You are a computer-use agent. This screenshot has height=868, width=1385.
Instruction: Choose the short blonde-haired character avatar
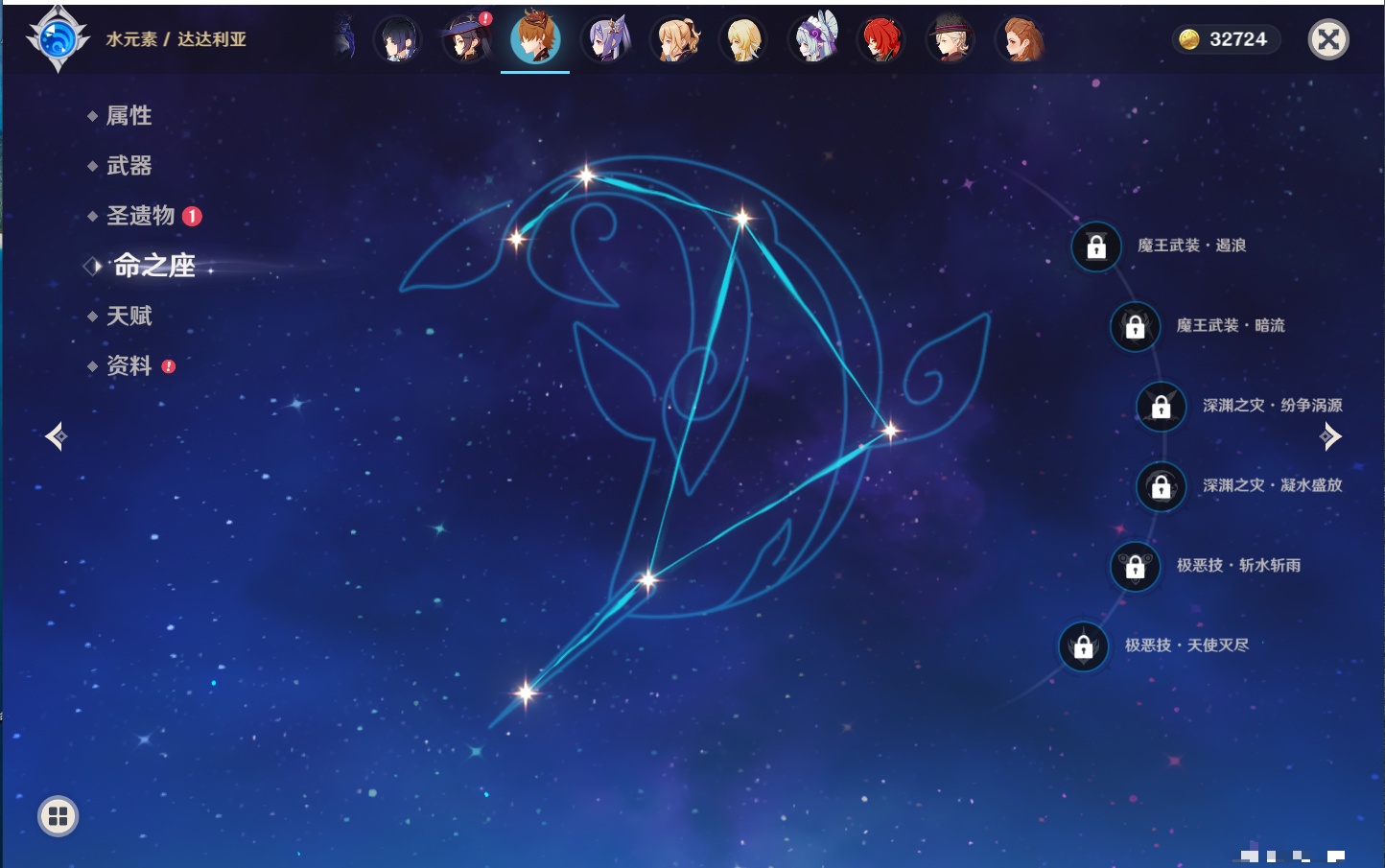[x=743, y=40]
